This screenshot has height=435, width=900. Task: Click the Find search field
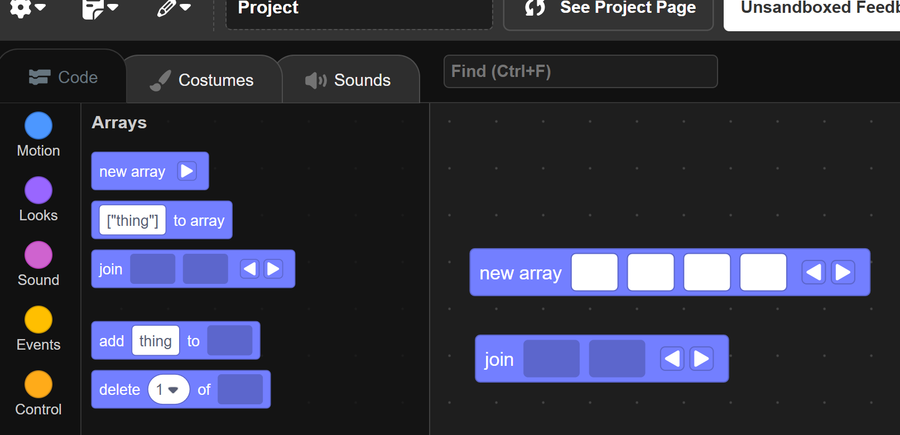pos(580,71)
